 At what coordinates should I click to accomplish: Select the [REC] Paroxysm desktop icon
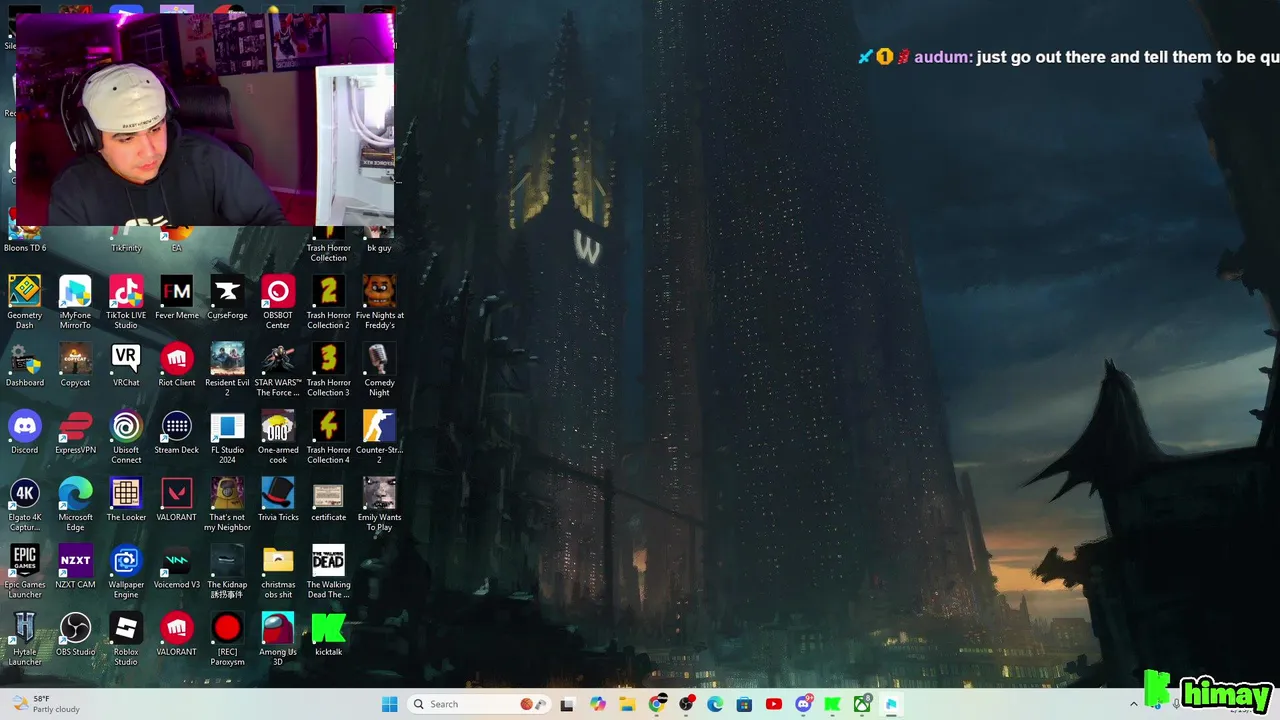[227, 638]
